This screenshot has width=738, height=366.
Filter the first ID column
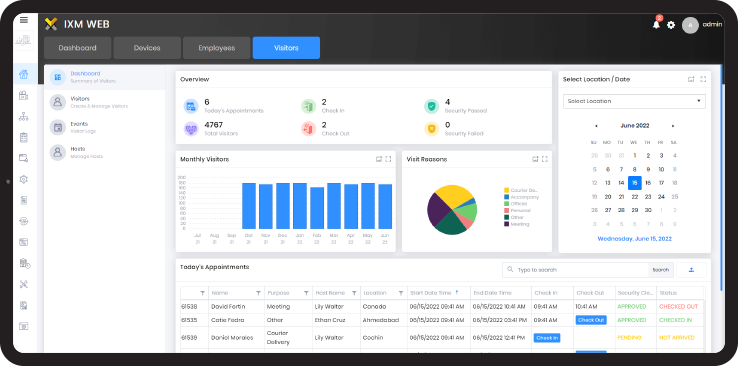click(202, 293)
